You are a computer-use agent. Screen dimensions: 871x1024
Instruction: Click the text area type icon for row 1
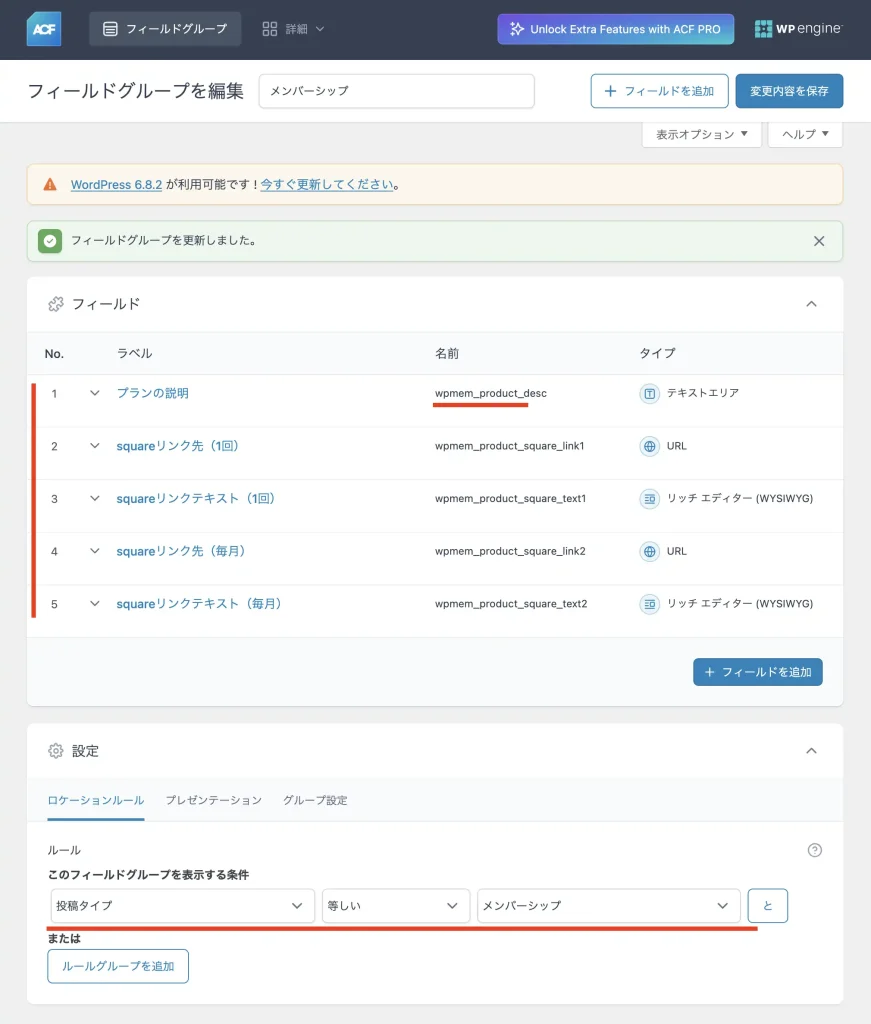coord(650,394)
